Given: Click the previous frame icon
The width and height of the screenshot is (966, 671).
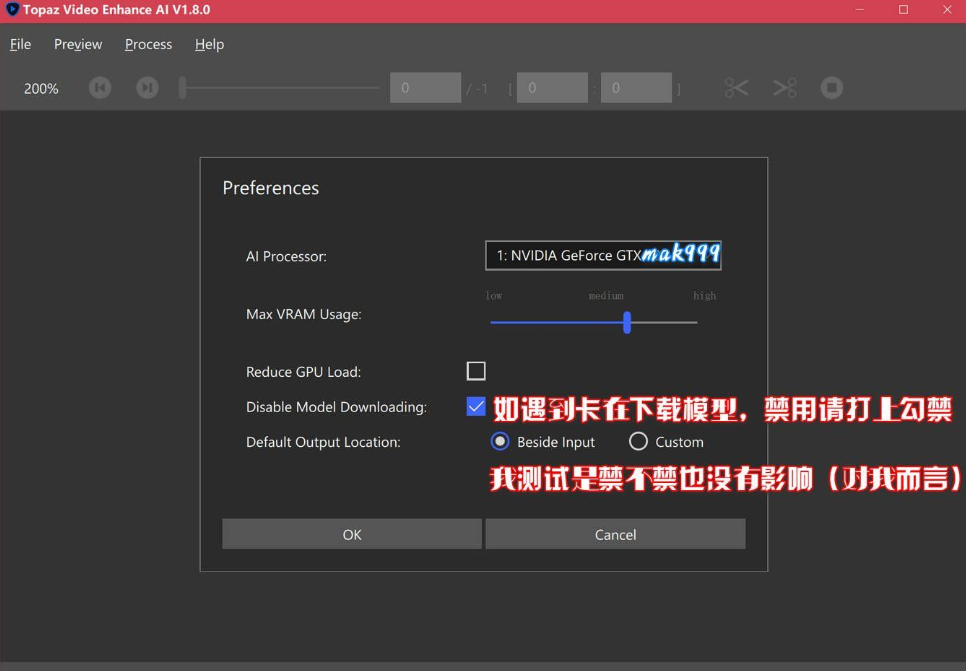Looking at the screenshot, I should click(x=100, y=88).
